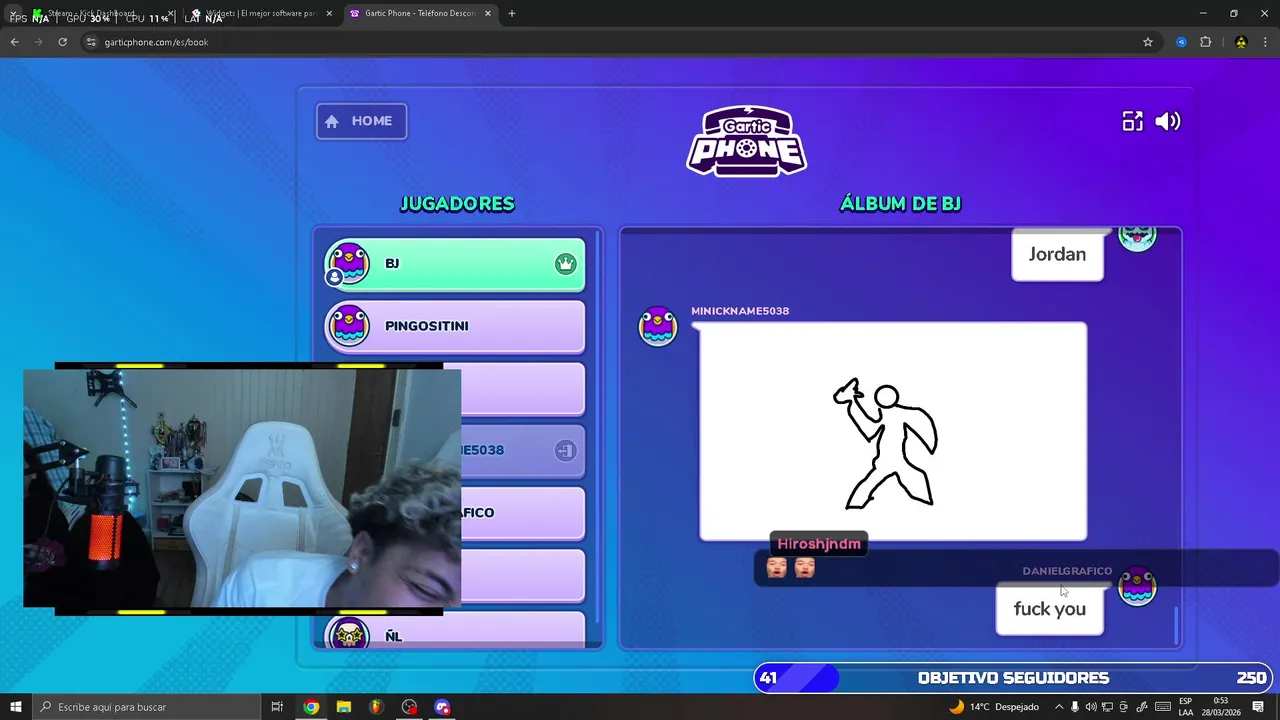Click the crown icon on BJ's row
Image resolution: width=1280 pixels, height=720 pixels.
(x=565, y=264)
